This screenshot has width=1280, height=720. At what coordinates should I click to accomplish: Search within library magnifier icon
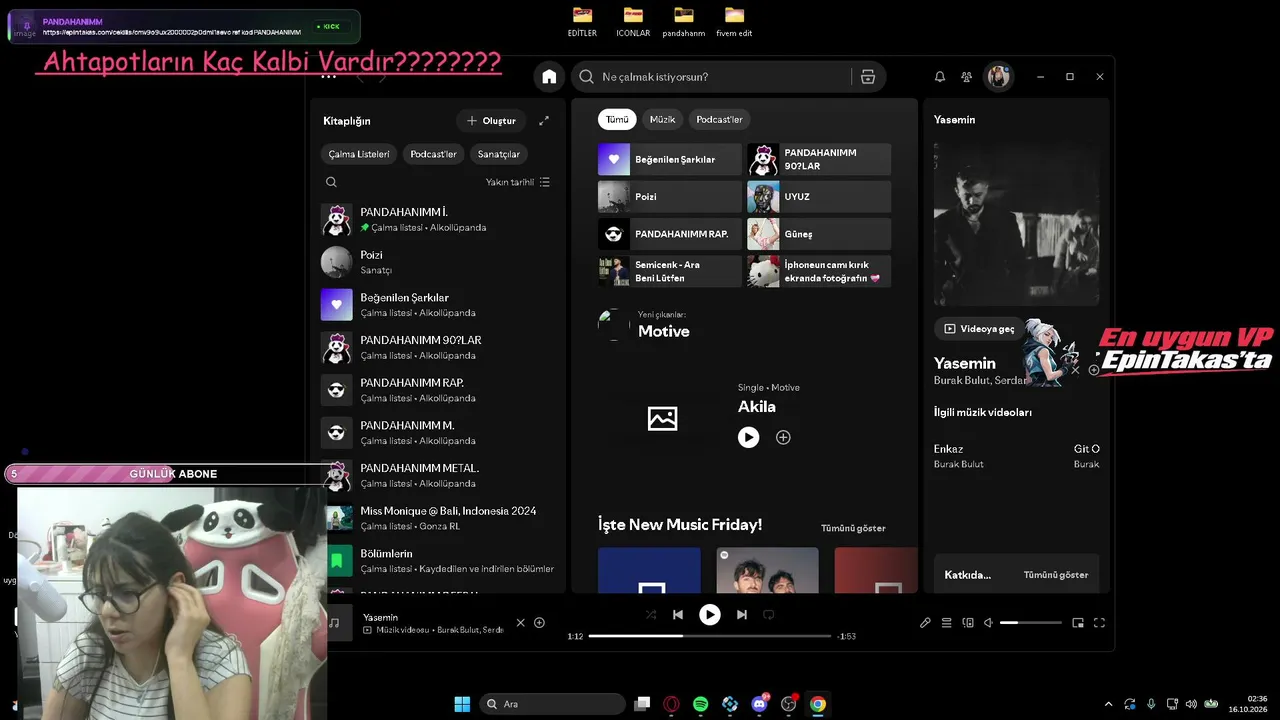(331, 182)
